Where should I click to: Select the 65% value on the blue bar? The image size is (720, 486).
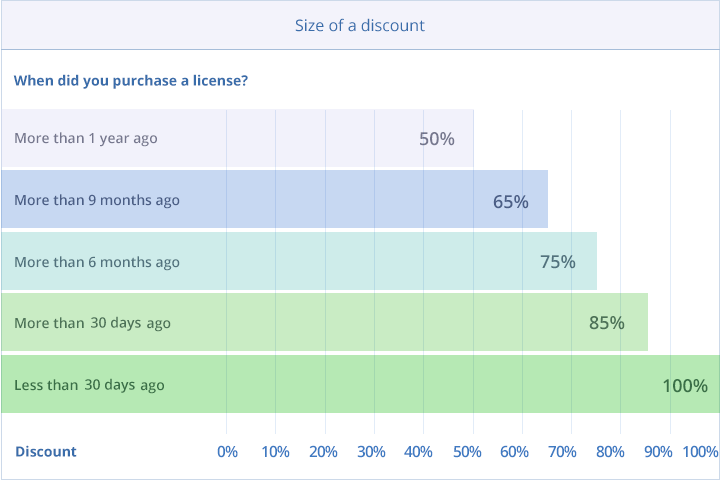pos(510,201)
